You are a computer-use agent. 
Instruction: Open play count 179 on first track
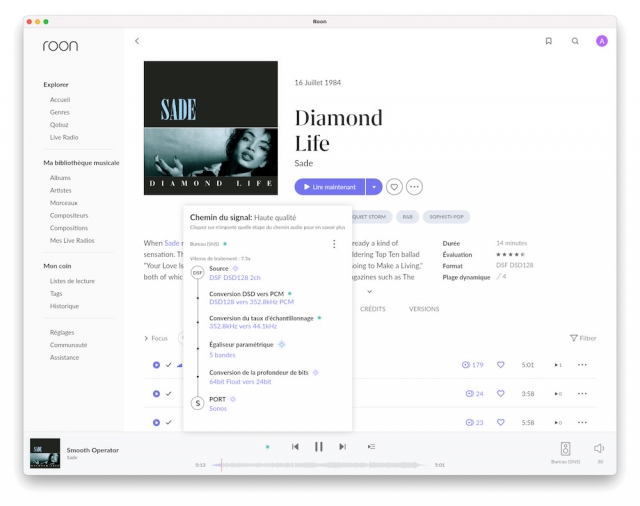(x=473, y=365)
